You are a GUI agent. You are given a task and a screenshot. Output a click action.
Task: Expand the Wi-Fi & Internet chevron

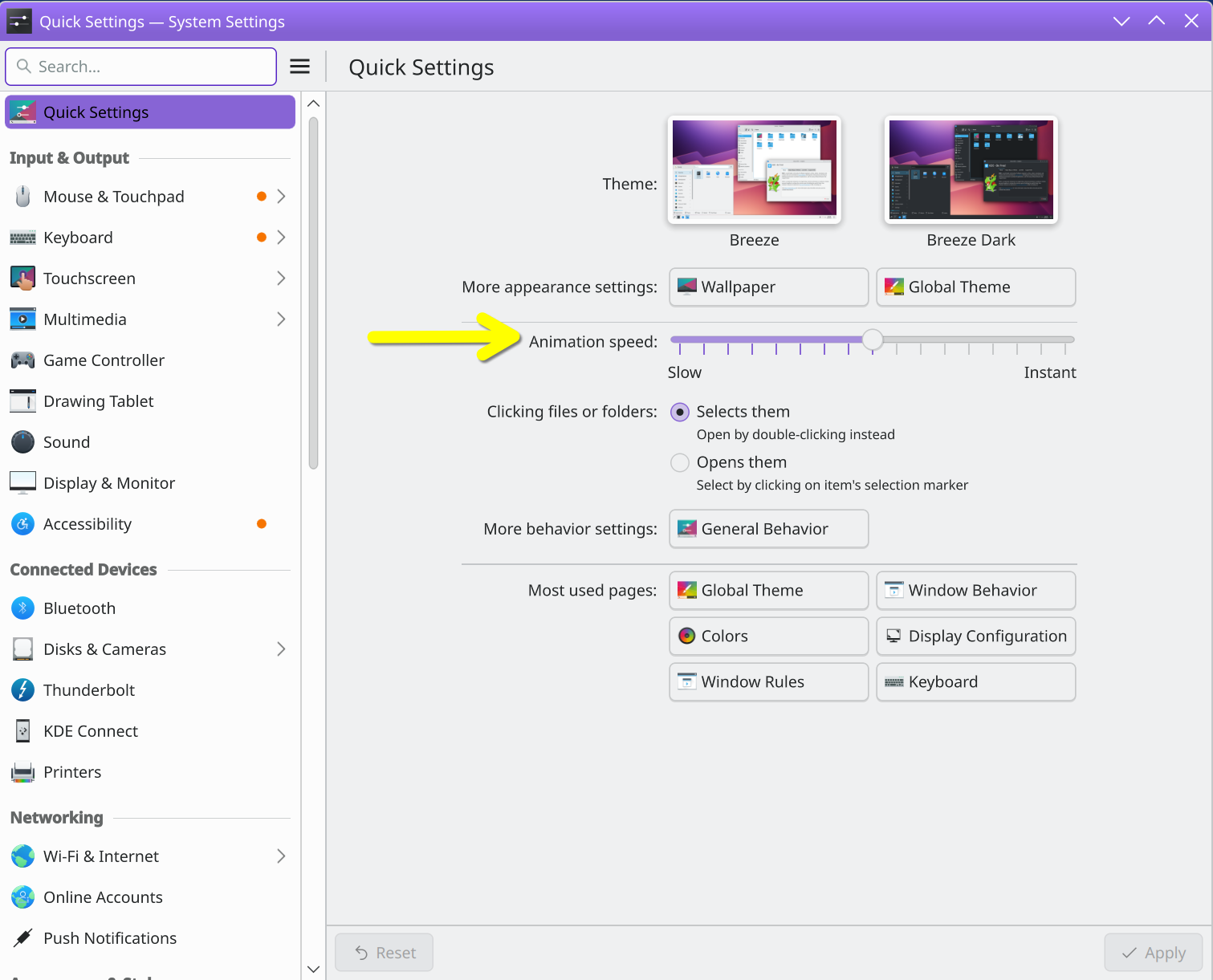click(281, 856)
